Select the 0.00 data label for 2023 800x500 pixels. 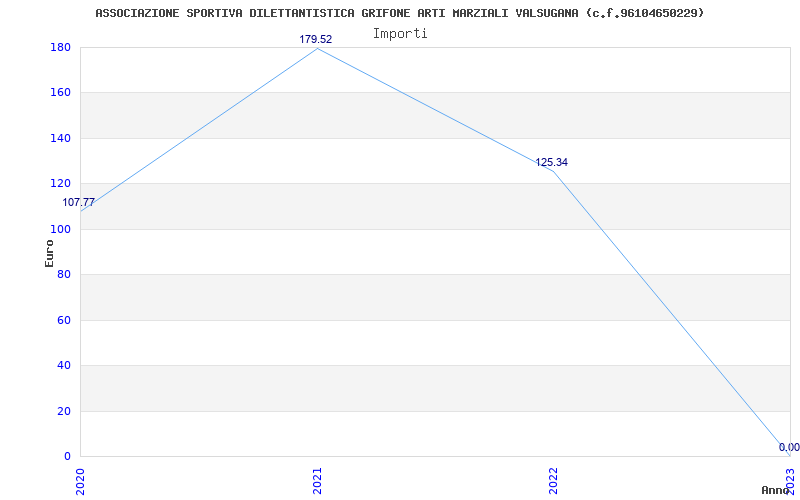coord(789,447)
